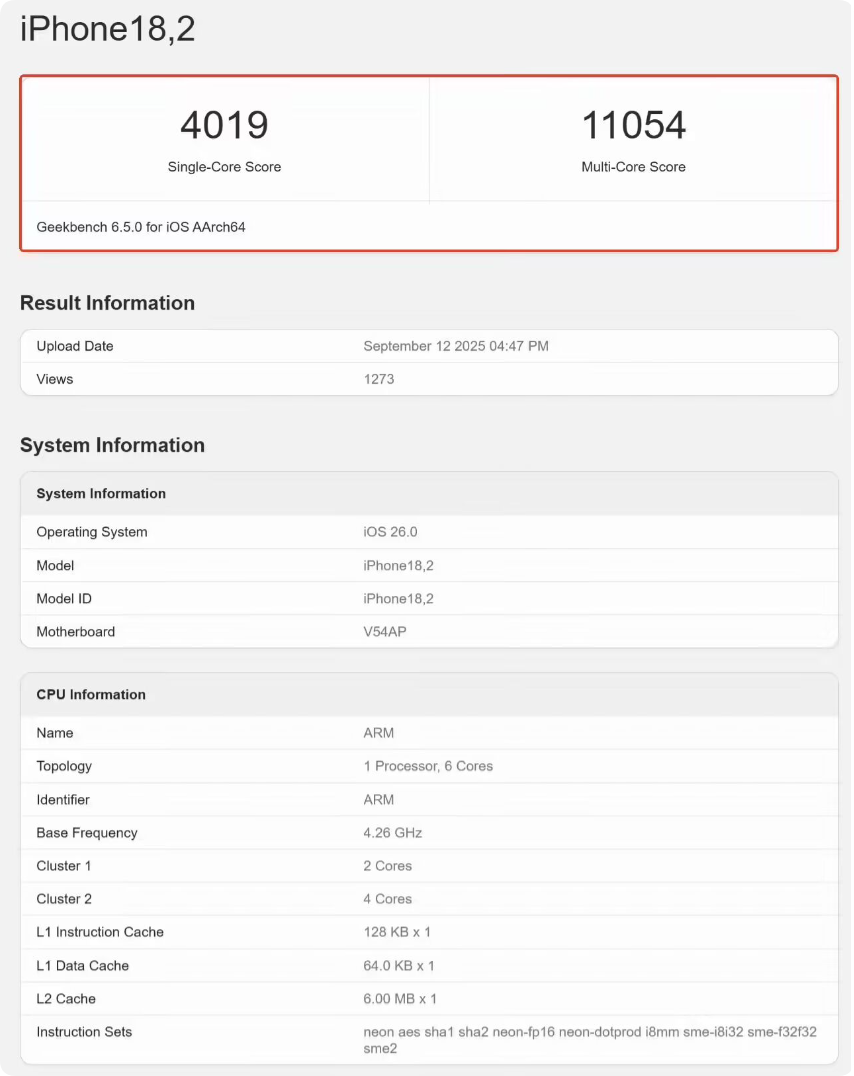The width and height of the screenshot is (854, 1076).
Task: Select the Operating System label
Action: [92, 532]
